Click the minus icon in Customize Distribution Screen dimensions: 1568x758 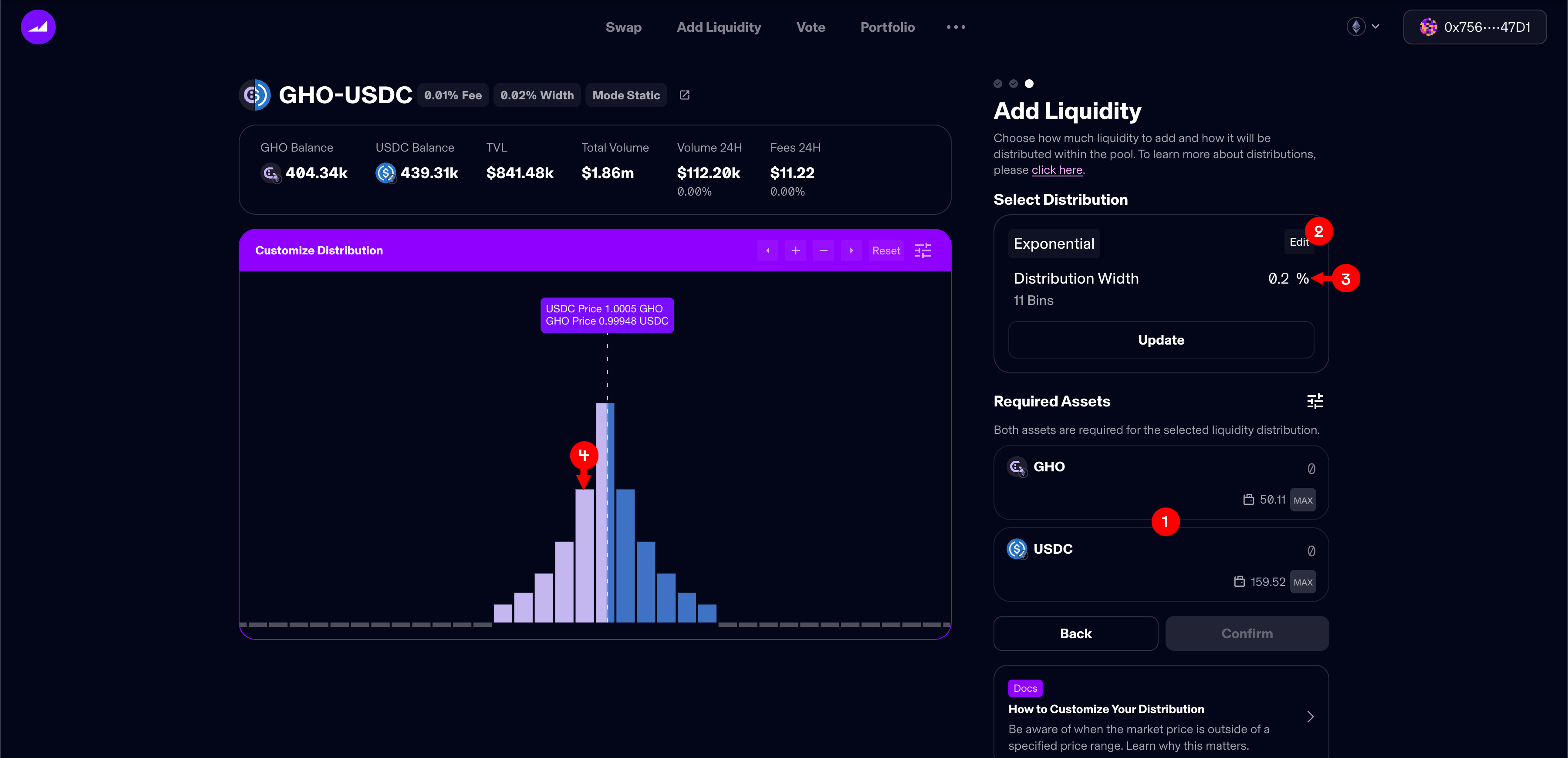point(823,250)
